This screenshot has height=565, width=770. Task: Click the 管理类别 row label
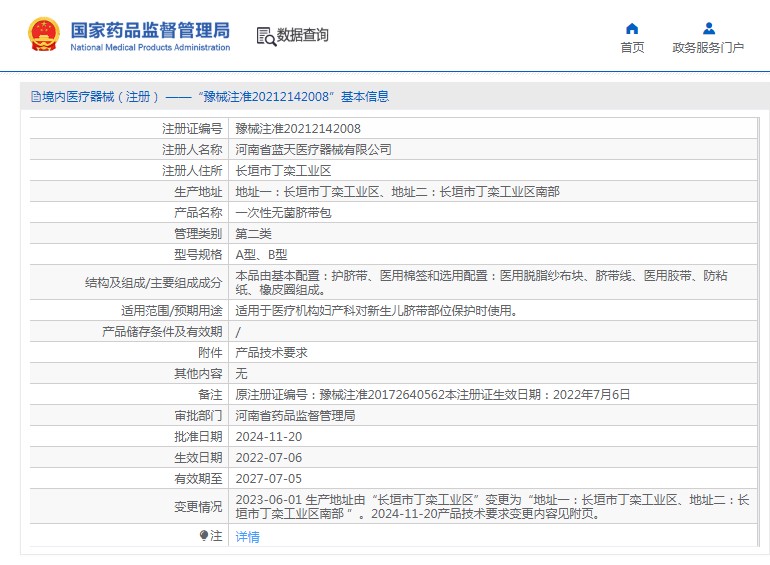pyautogui.click(x=198, y=234)
